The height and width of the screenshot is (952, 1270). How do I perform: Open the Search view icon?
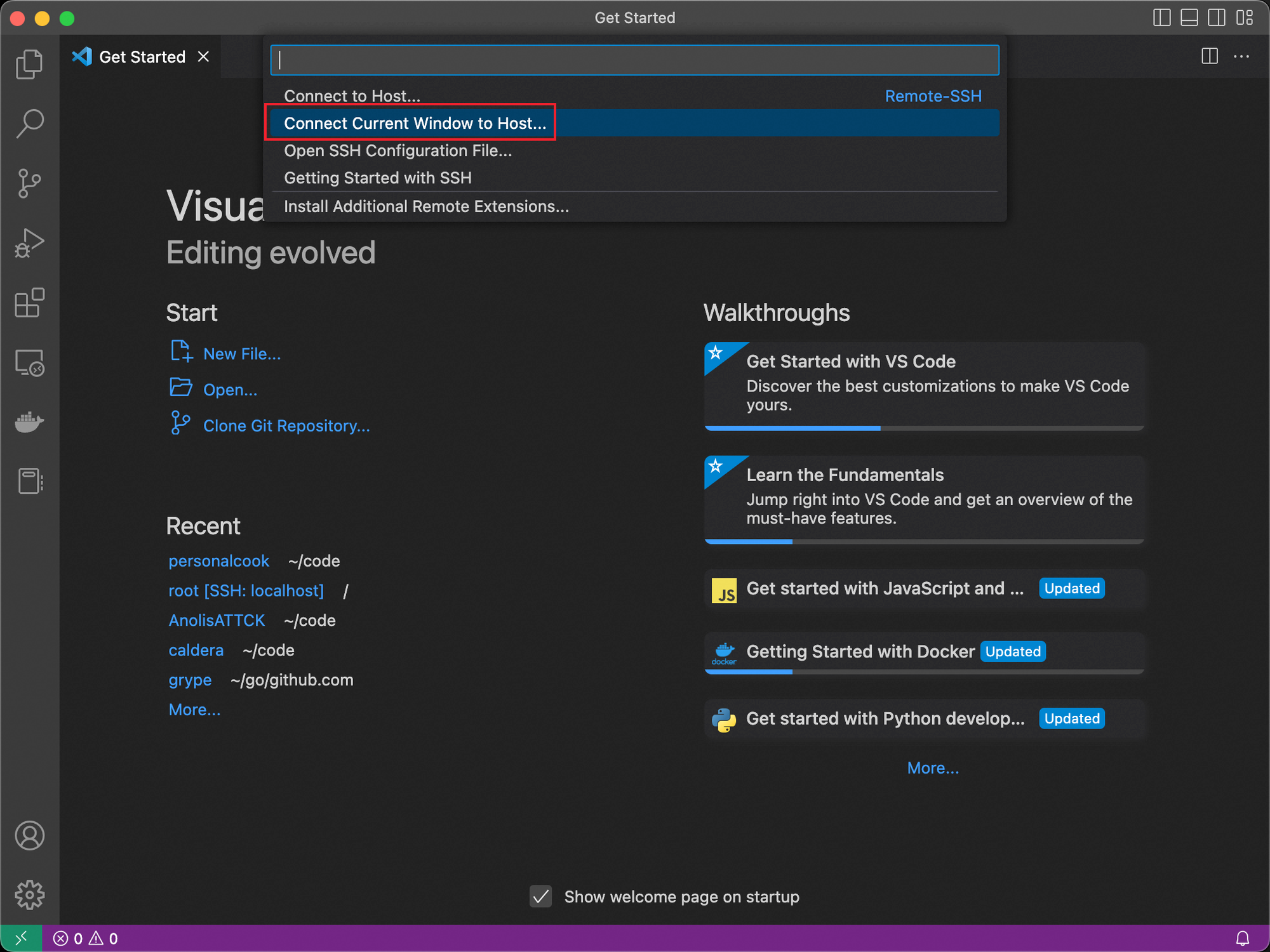29,123
